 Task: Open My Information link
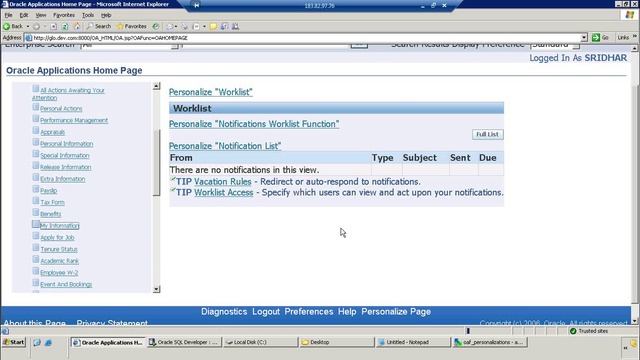click(59, 226)
